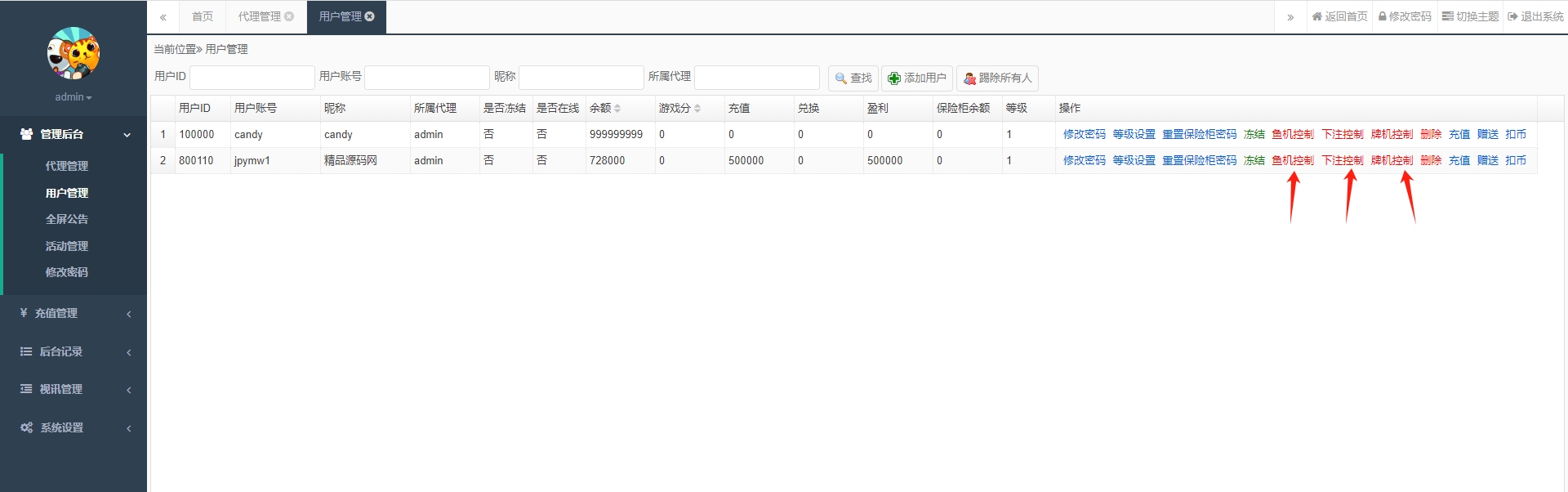Click the 查找 search button
The height and width of the screenshot is (492, 1568).
(x=853, y=78)
